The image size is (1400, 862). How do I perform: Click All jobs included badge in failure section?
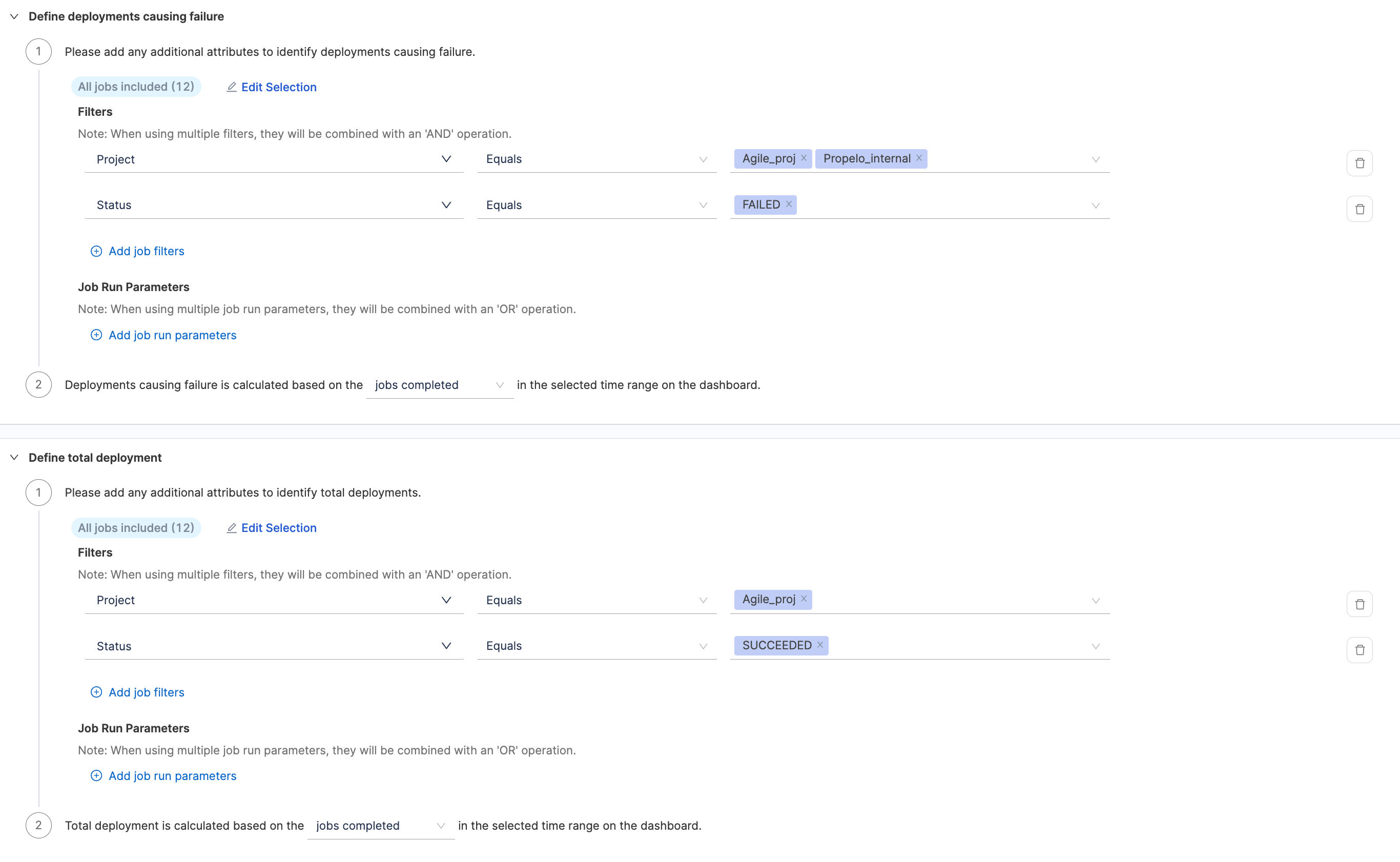136,87
